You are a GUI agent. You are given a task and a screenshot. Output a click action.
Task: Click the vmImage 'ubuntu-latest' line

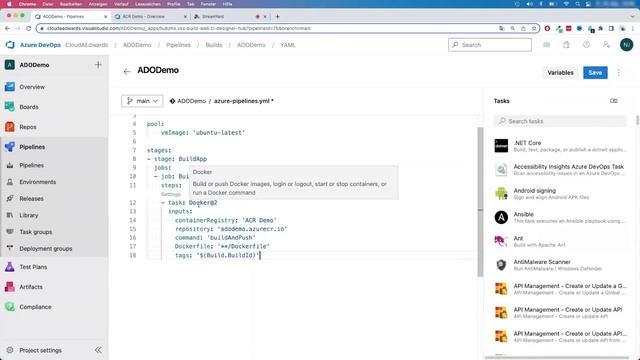pos(202,133)
